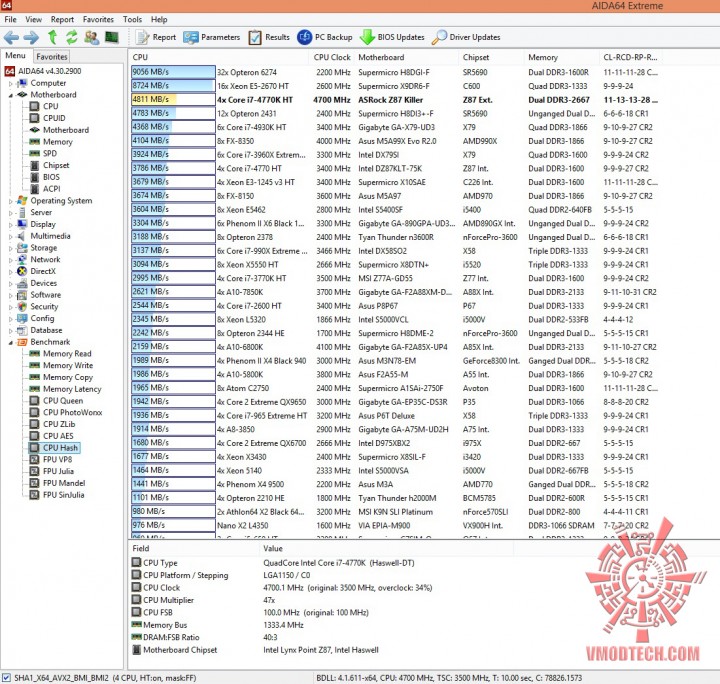Click the 8x FX-8350 result row
The width and height of the screenshot is (720, 684).
(x=395, y=141)
